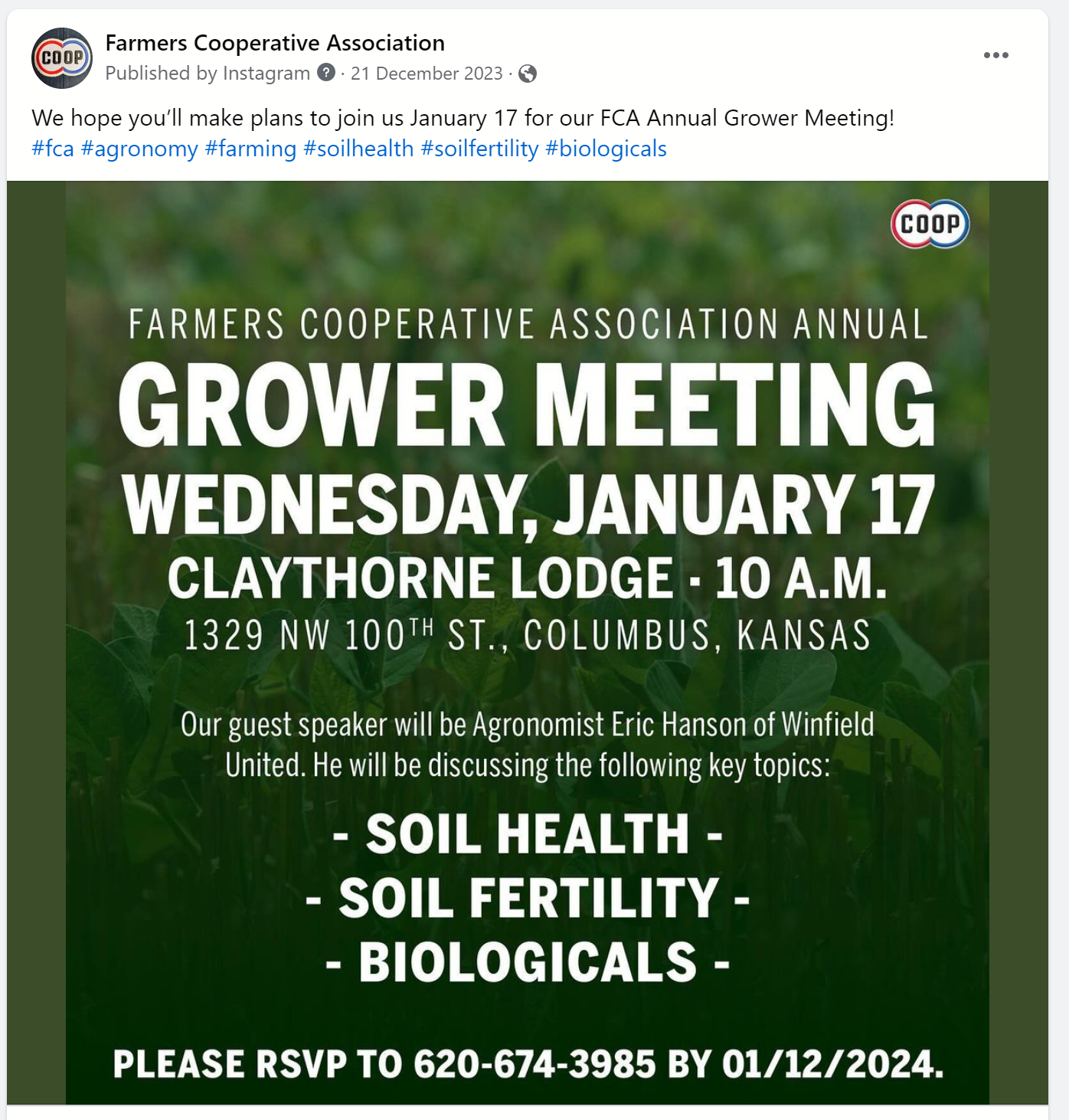Open the 21 December 2023 timestamp link
The image size is (1069, 1120).
(427, 74)
